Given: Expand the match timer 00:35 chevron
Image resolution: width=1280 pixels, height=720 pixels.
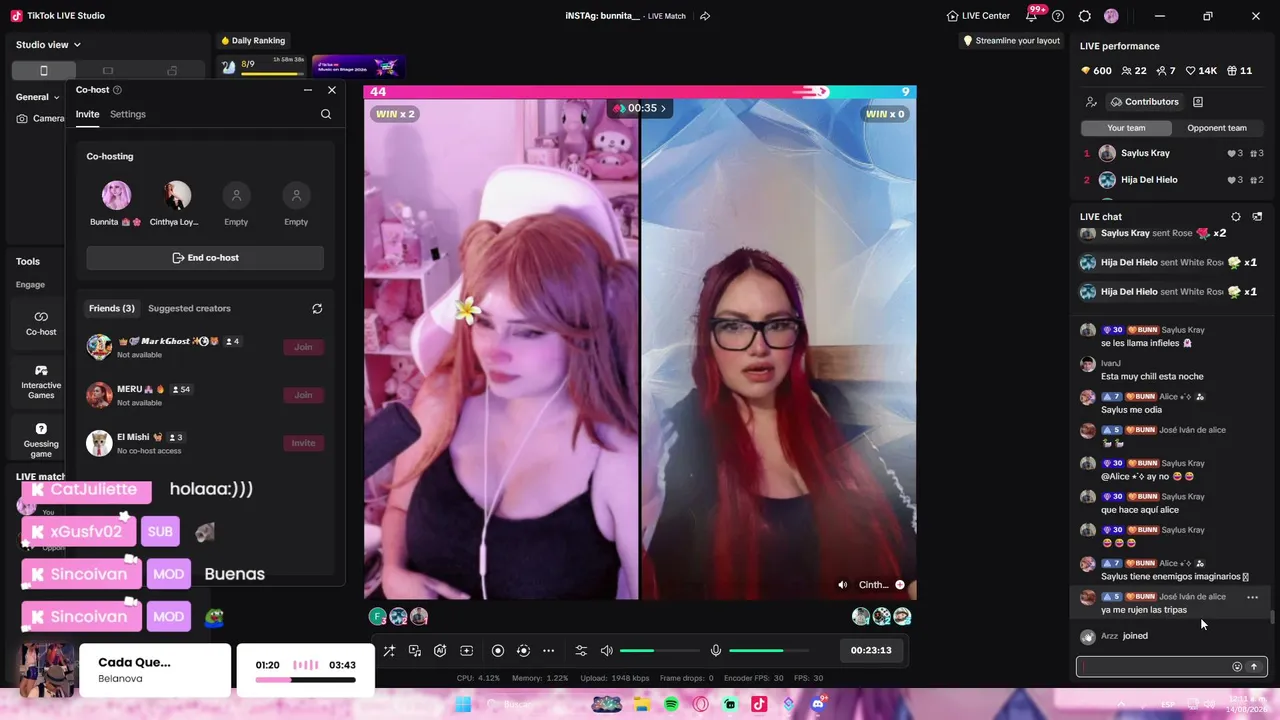Looking at the screenshot, I should point(663,108).
